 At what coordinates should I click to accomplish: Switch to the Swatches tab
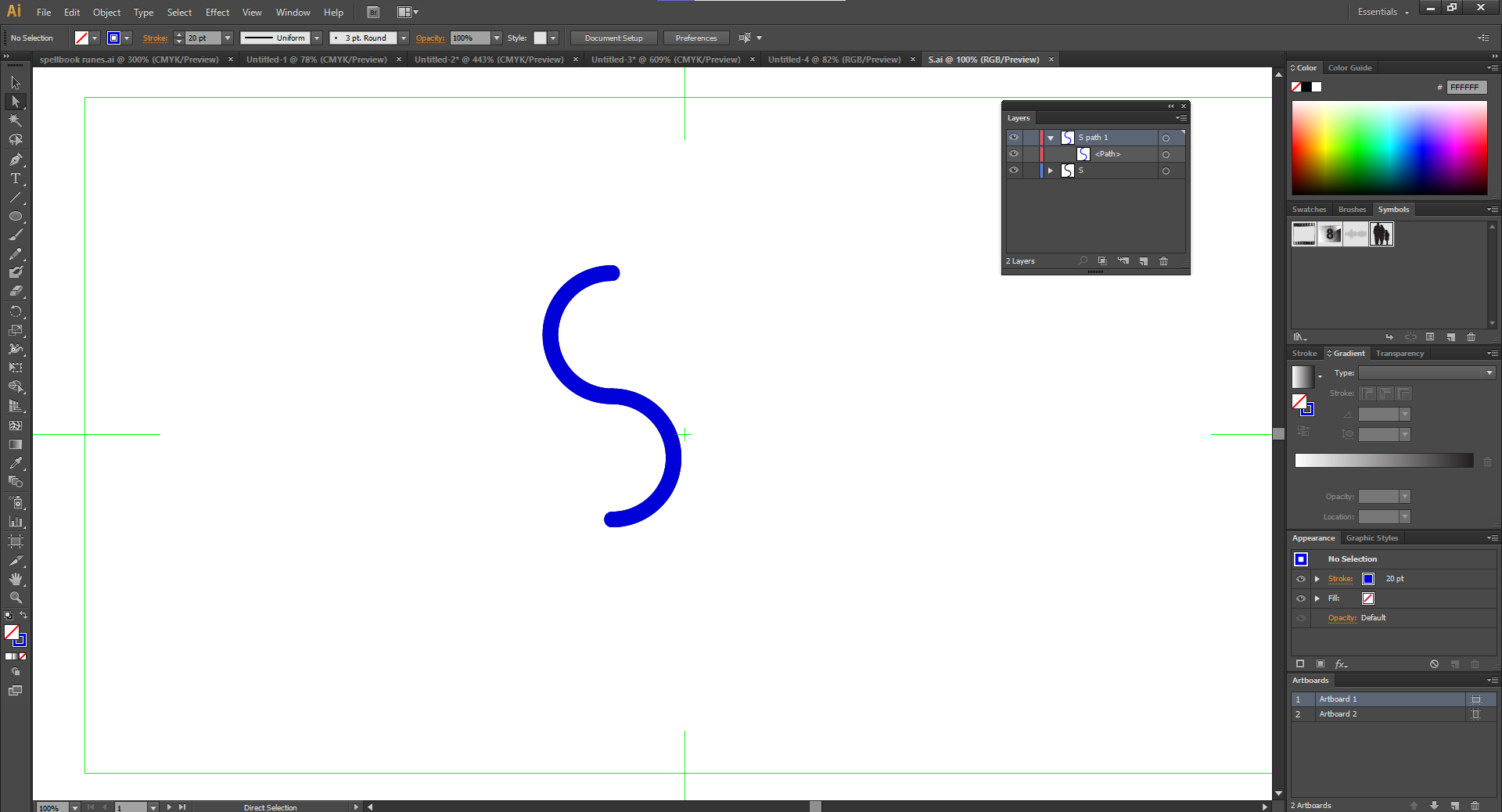pyautogui.click(x=1308, y=209)
